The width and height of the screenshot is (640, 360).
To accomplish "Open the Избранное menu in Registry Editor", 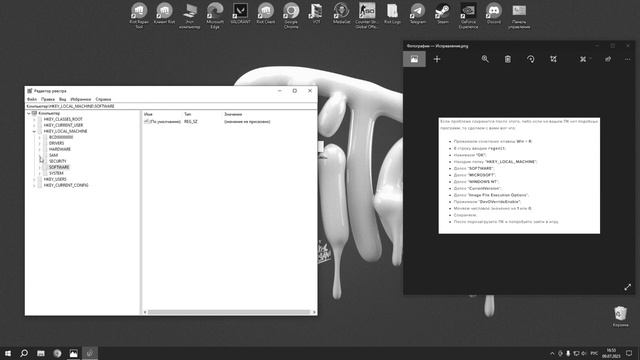I will click(81, 99).
